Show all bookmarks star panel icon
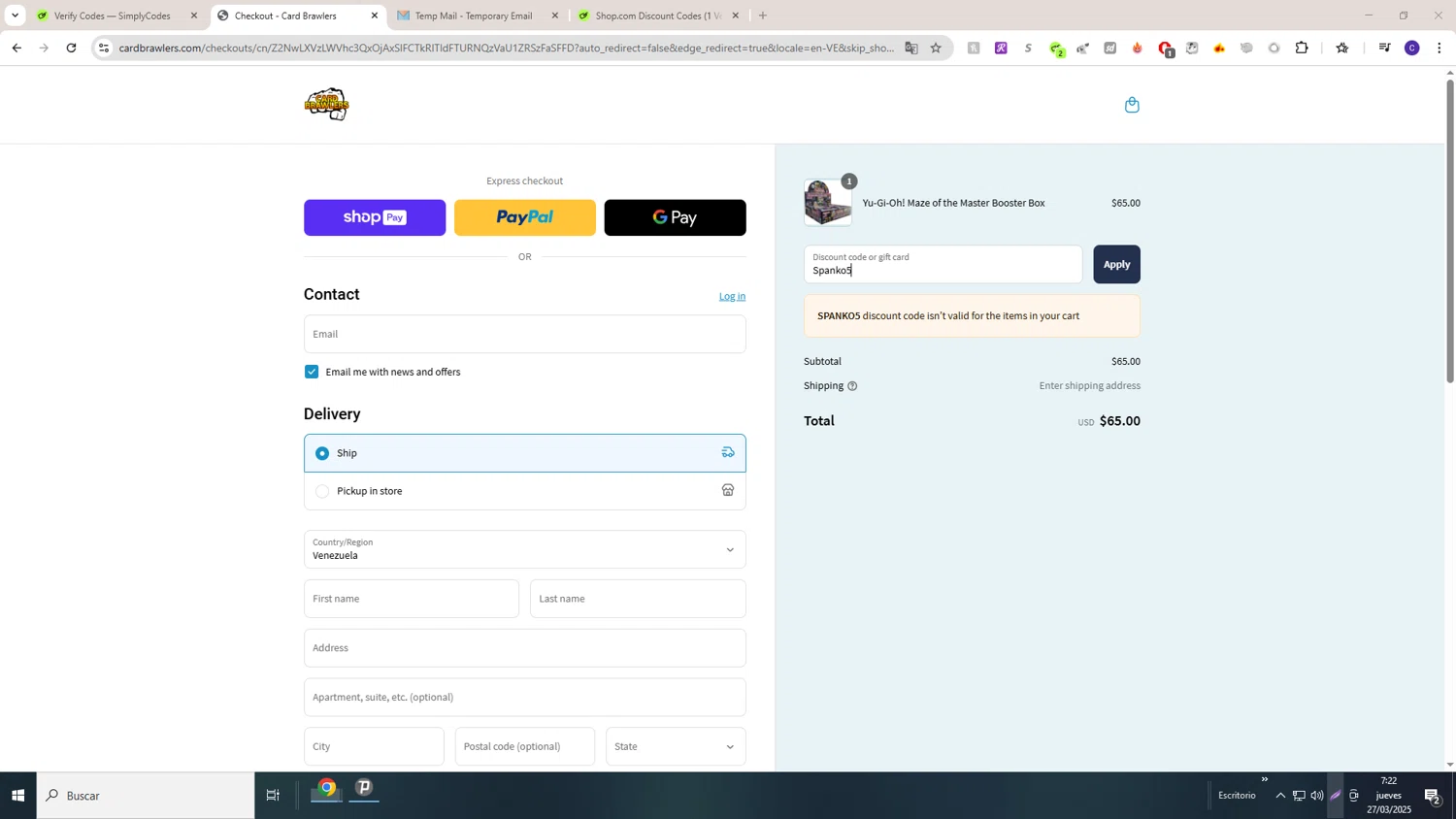 1342,48
